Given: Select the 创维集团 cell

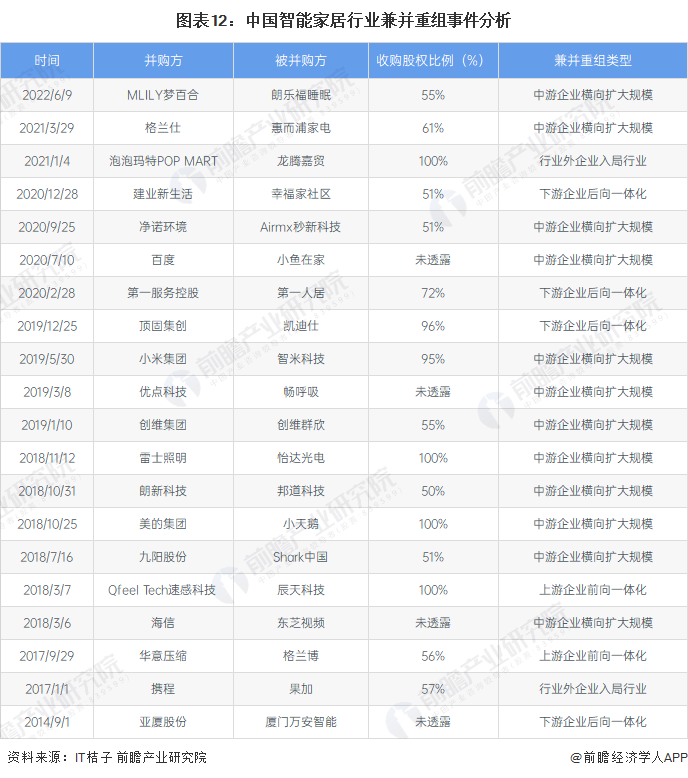Looking at the screenshot, I should [163, 425].
